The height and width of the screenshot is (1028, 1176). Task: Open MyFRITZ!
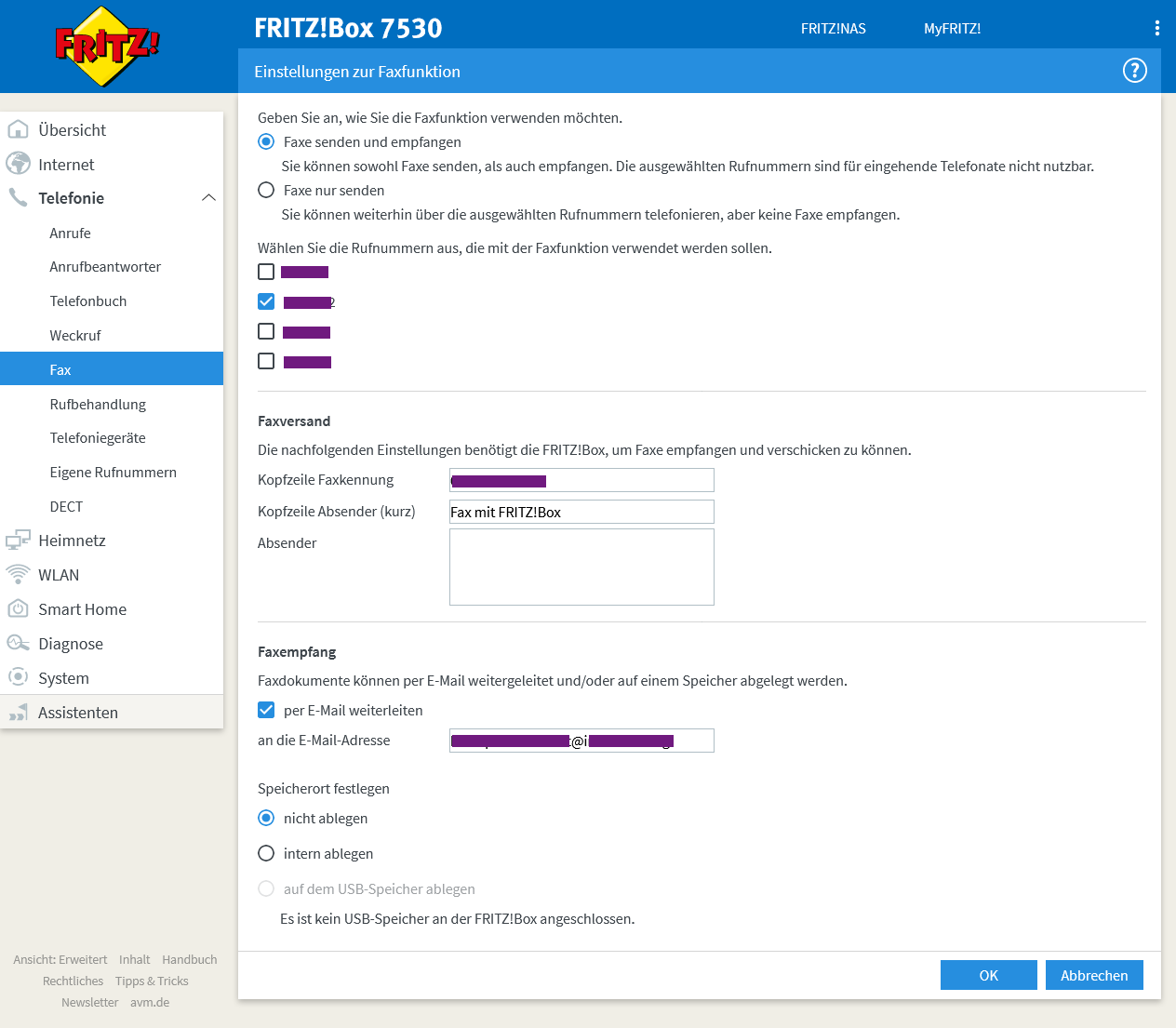pyautogui.click(x=952, y=28)
